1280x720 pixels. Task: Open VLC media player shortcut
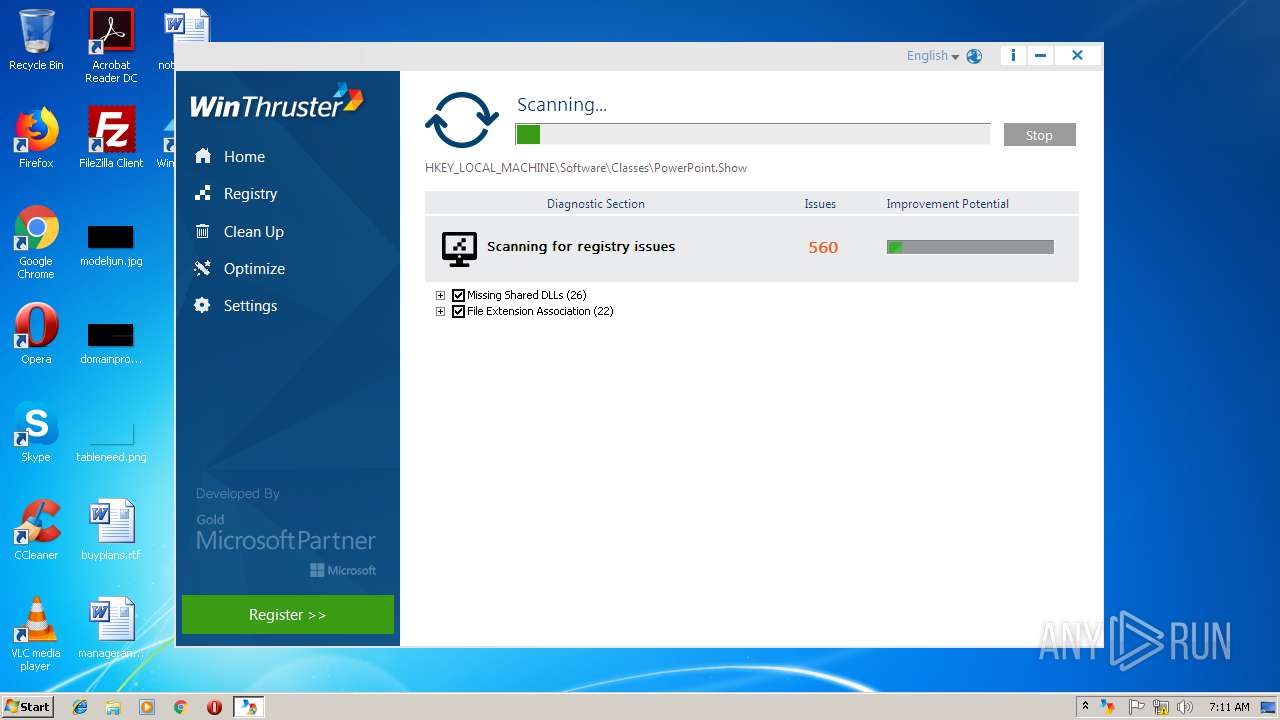tap(36, 634)
